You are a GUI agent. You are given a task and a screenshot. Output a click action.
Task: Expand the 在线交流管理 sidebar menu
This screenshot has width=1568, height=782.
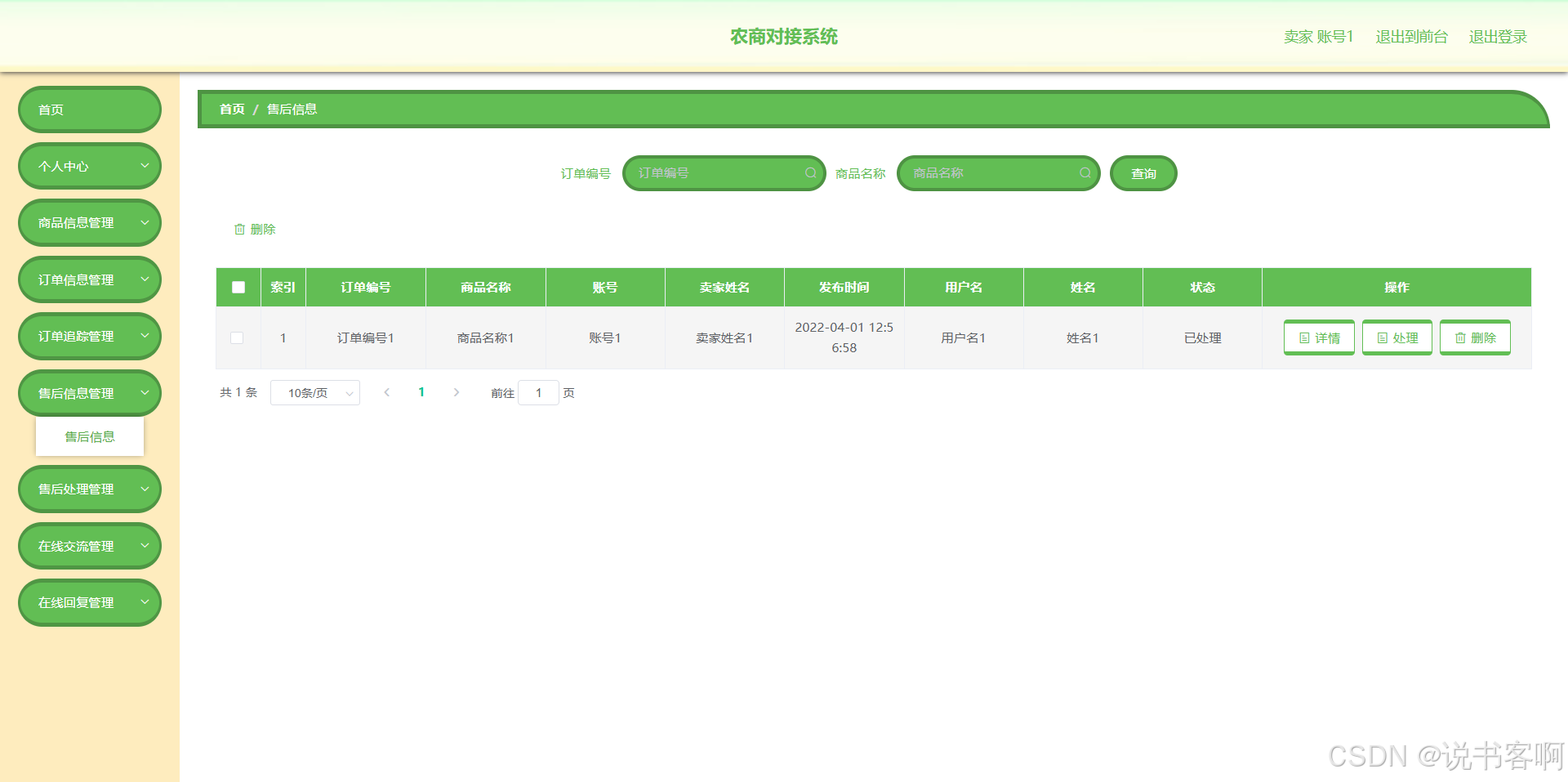(90, 546)
